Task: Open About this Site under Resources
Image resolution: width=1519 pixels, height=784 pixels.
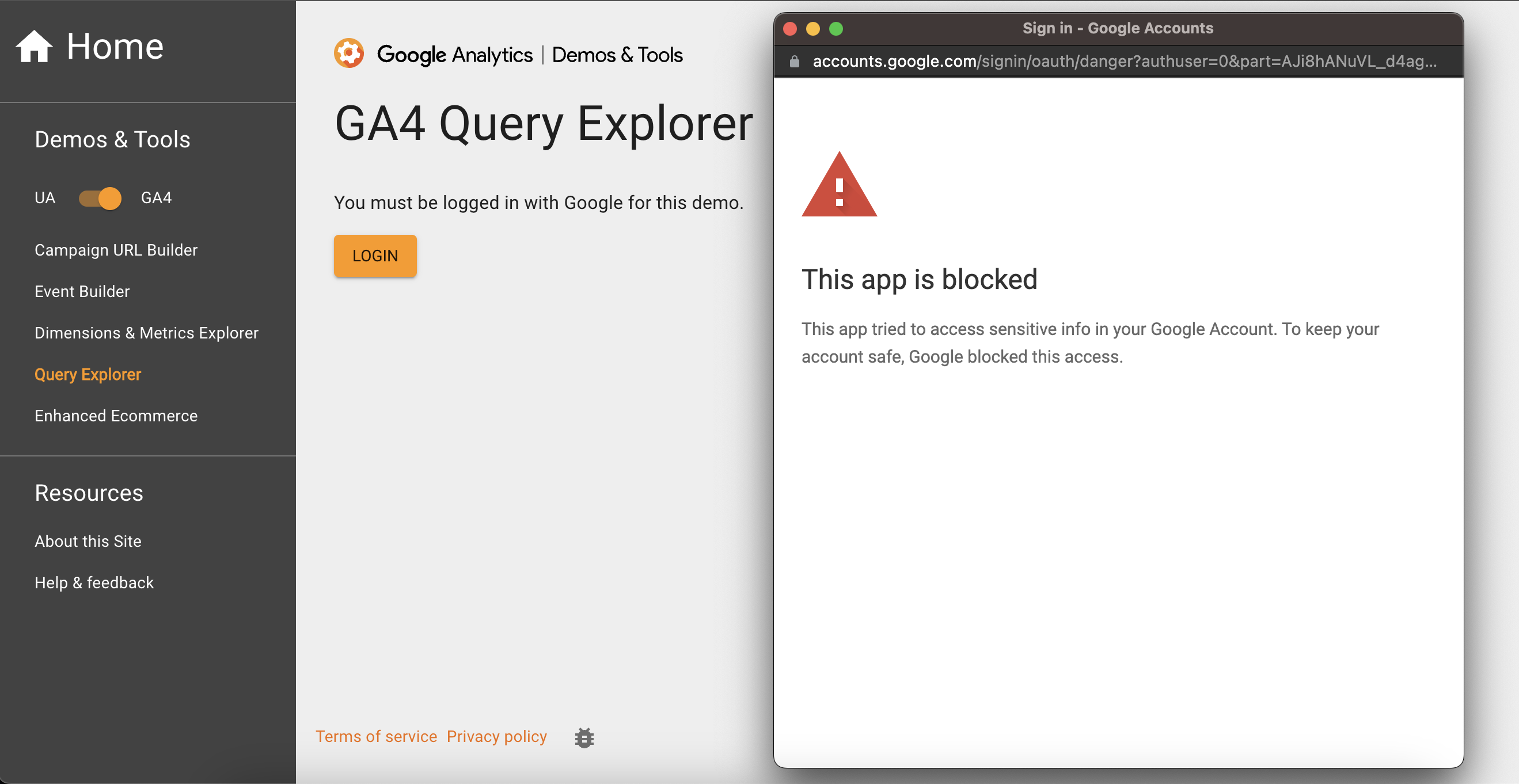Action: pyautogui.click(x=88, y=541)
